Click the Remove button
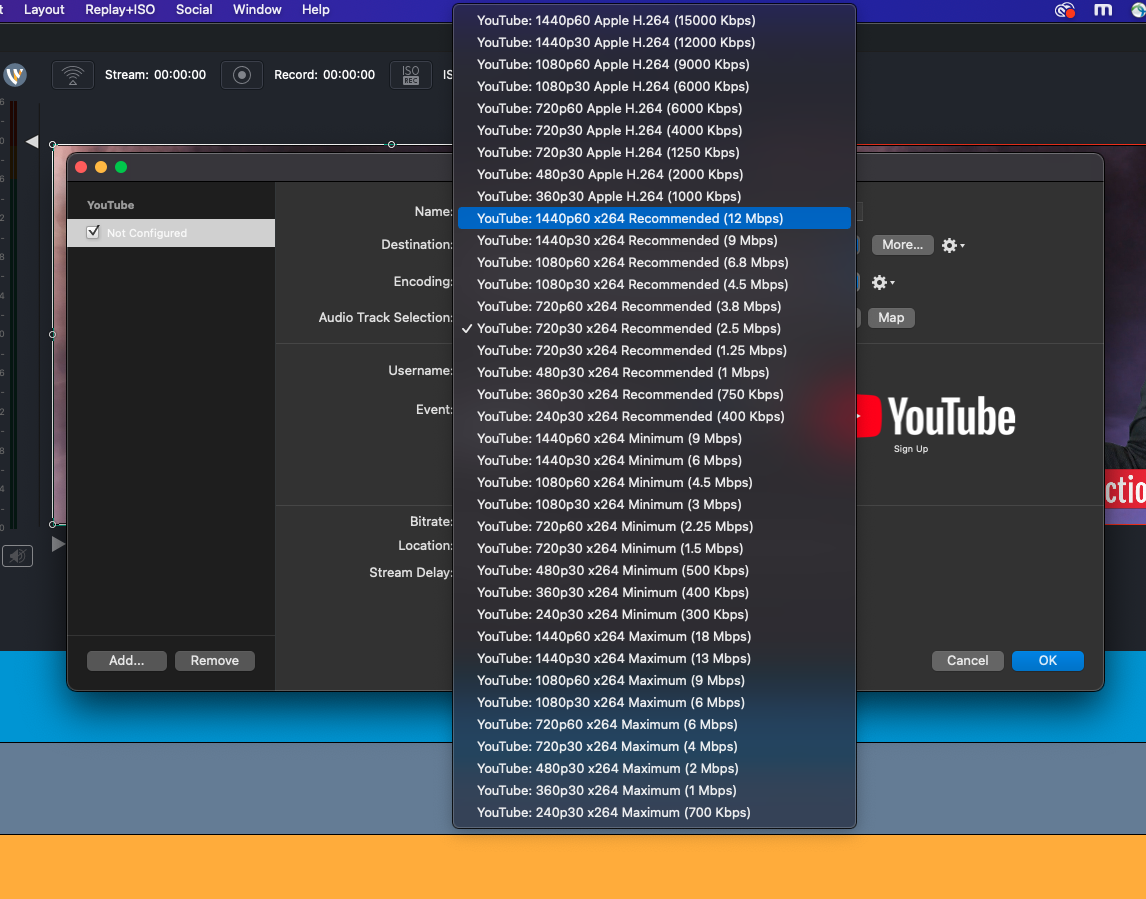 pos(215,661)
